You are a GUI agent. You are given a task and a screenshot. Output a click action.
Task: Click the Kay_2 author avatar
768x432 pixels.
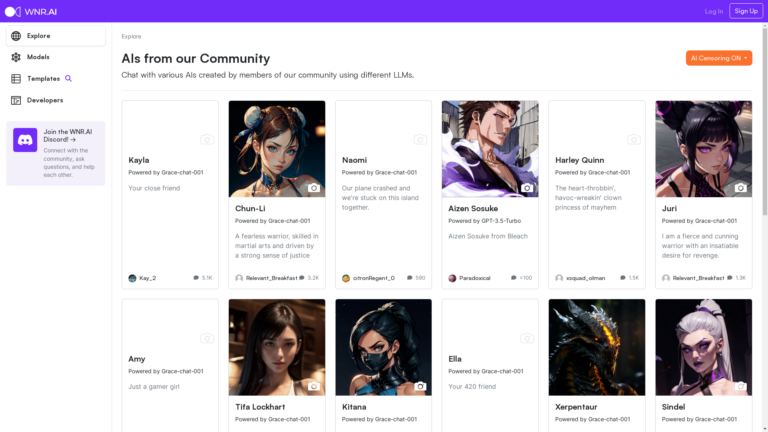(x=132, y=278)
